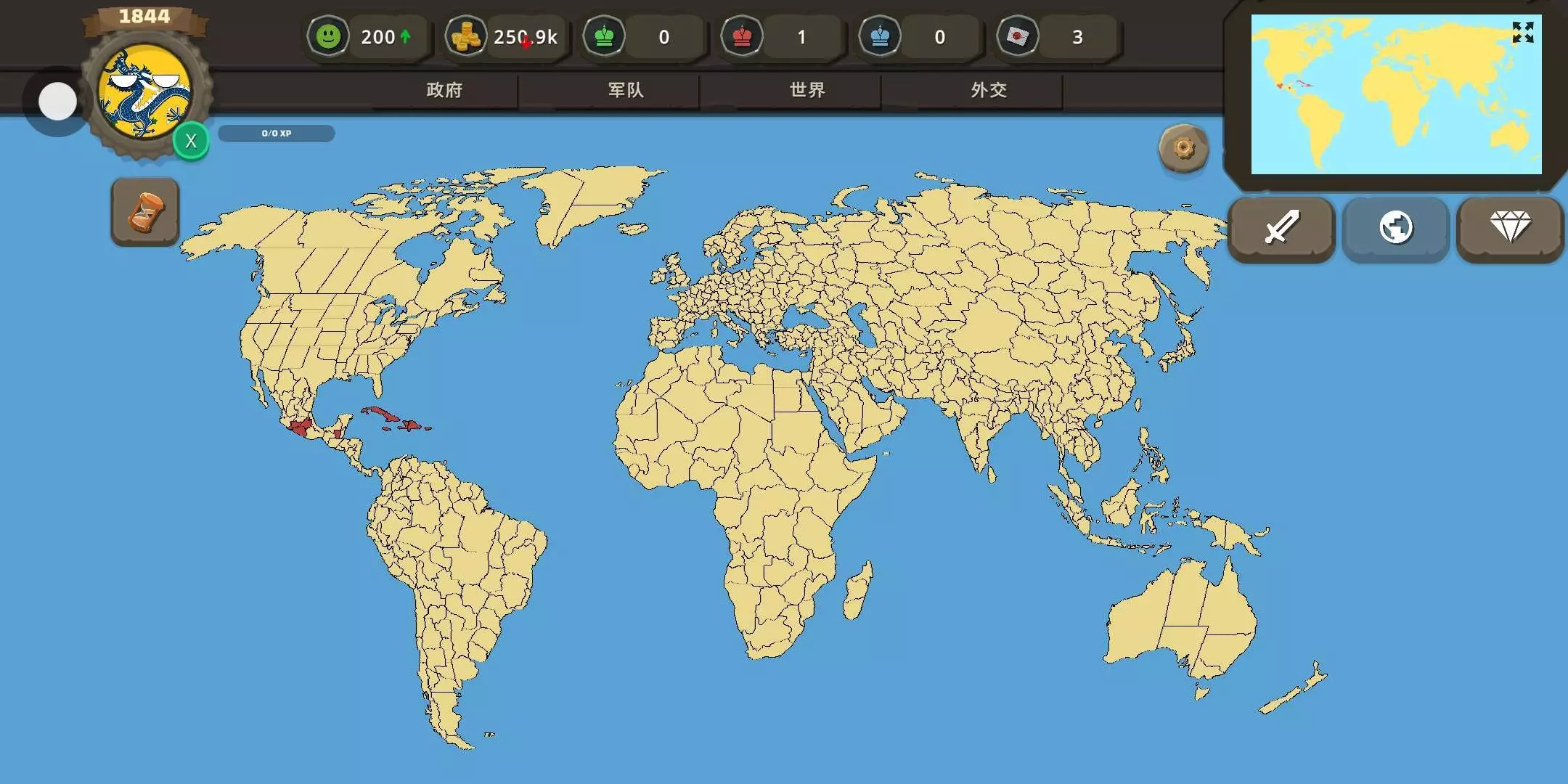The image size is (1568, 784).
Task: Open the 政府 government tab
Action: (444, 90)
